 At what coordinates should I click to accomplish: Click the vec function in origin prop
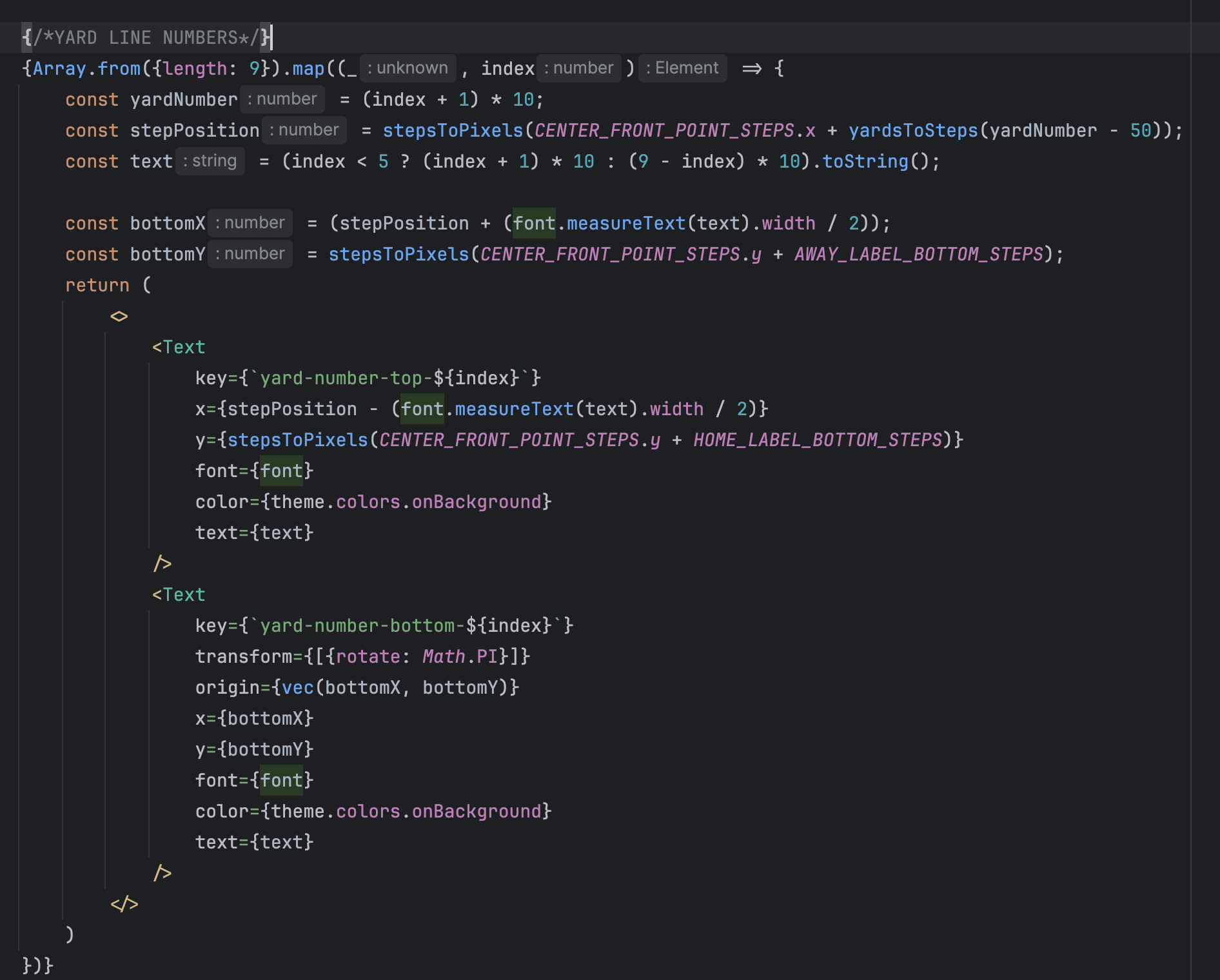(297, 688)
